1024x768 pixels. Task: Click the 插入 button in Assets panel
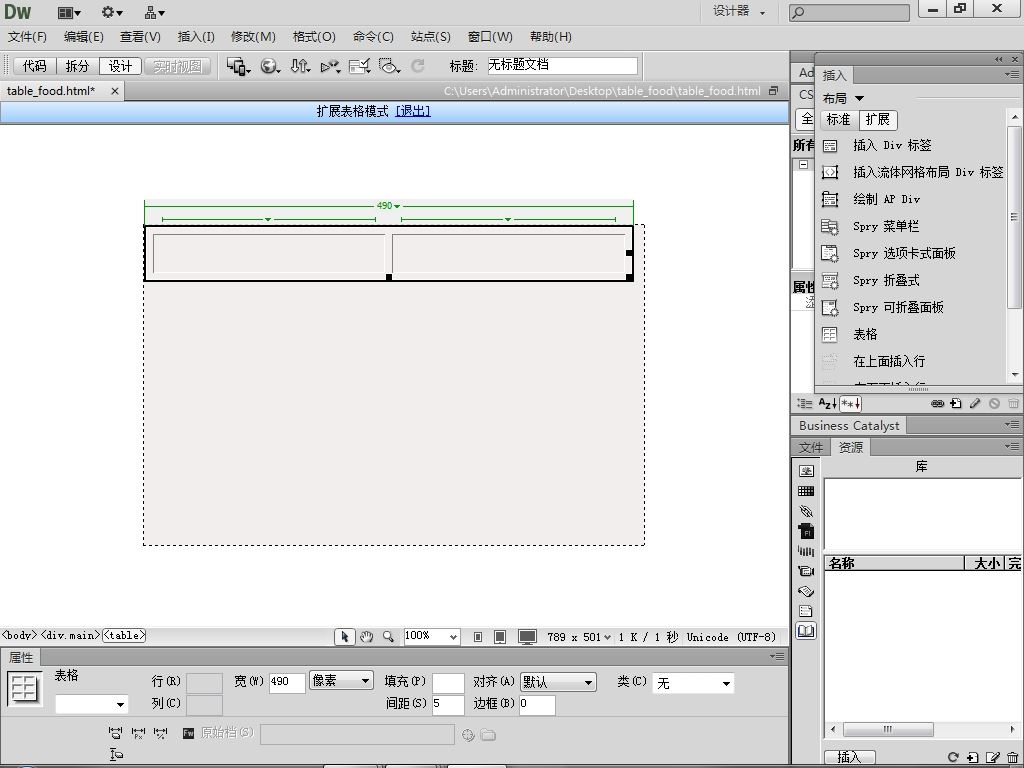[x=849, y=758]
